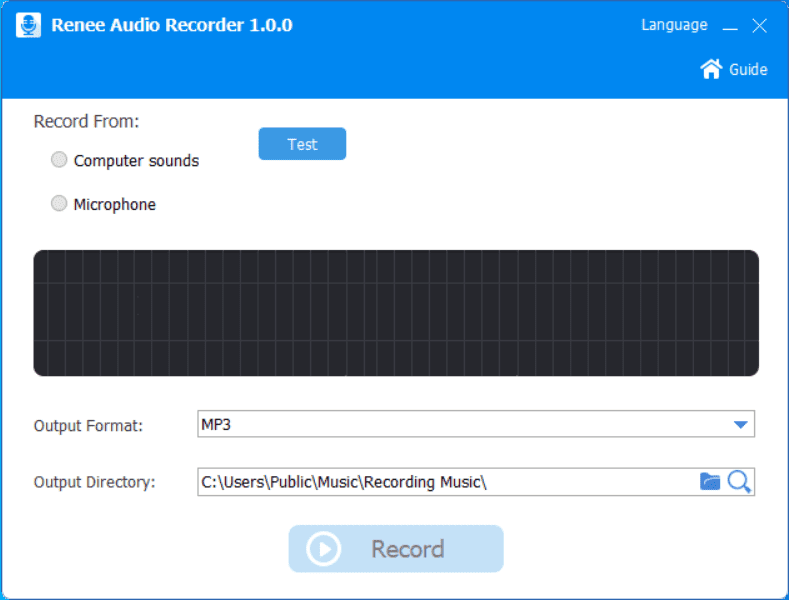Click the Record From: label

point(86,121)
